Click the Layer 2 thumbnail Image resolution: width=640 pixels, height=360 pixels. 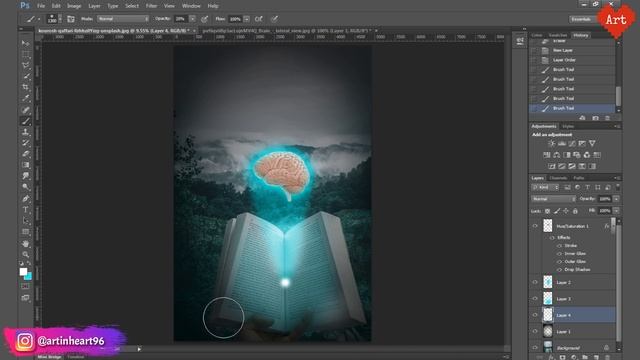(548, 282)
